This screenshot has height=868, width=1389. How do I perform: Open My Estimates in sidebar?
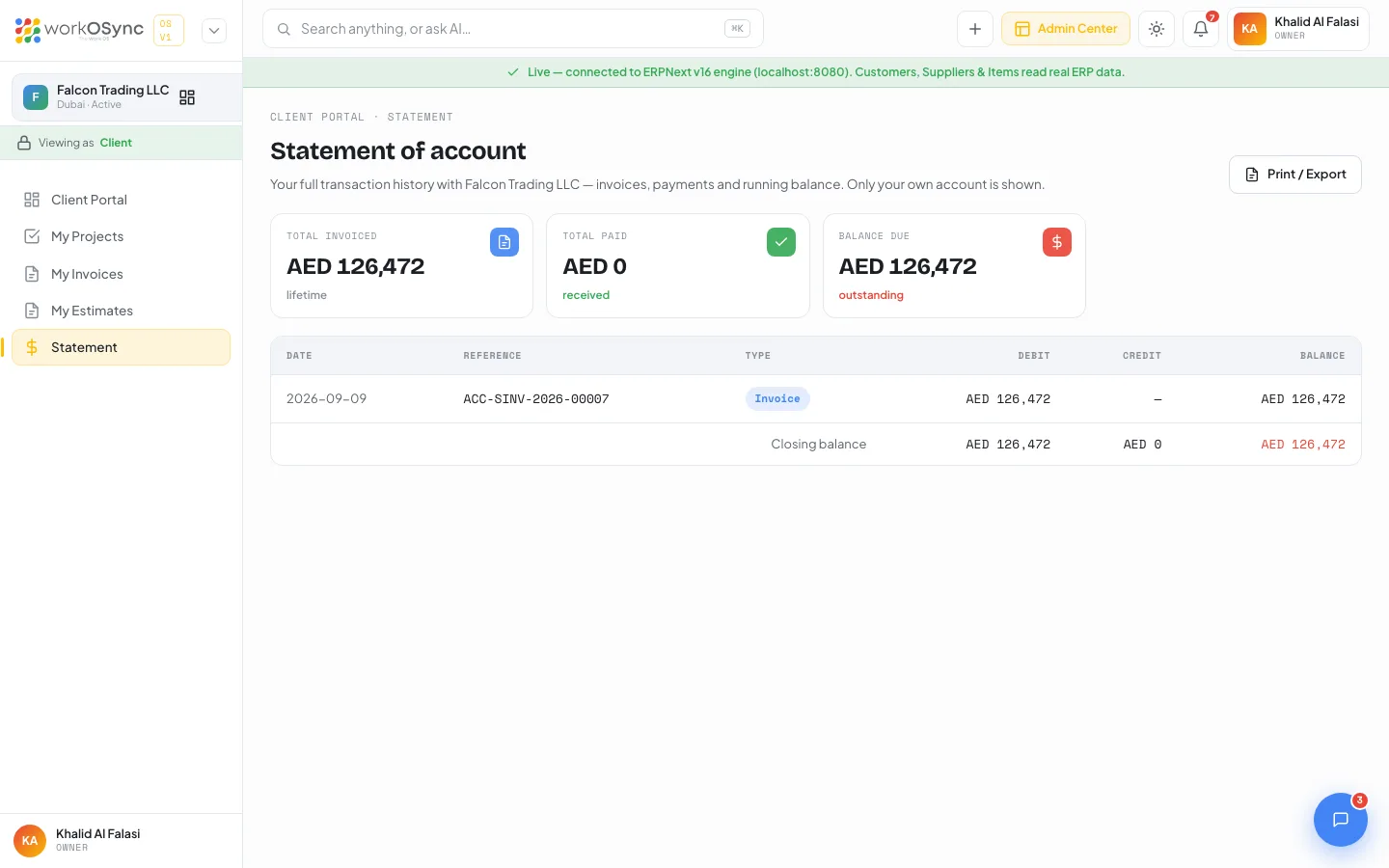[121, 311]
